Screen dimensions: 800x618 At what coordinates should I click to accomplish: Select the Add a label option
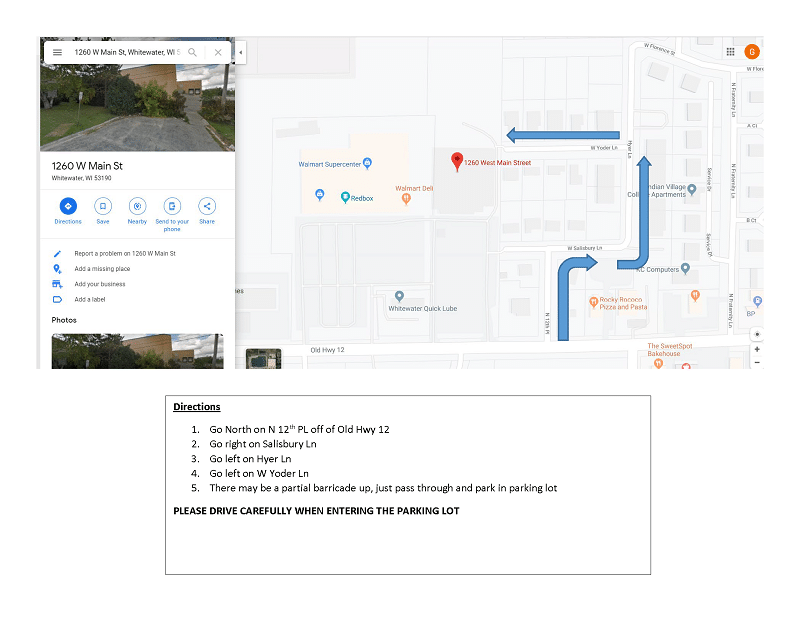click(x=90, y=300)
